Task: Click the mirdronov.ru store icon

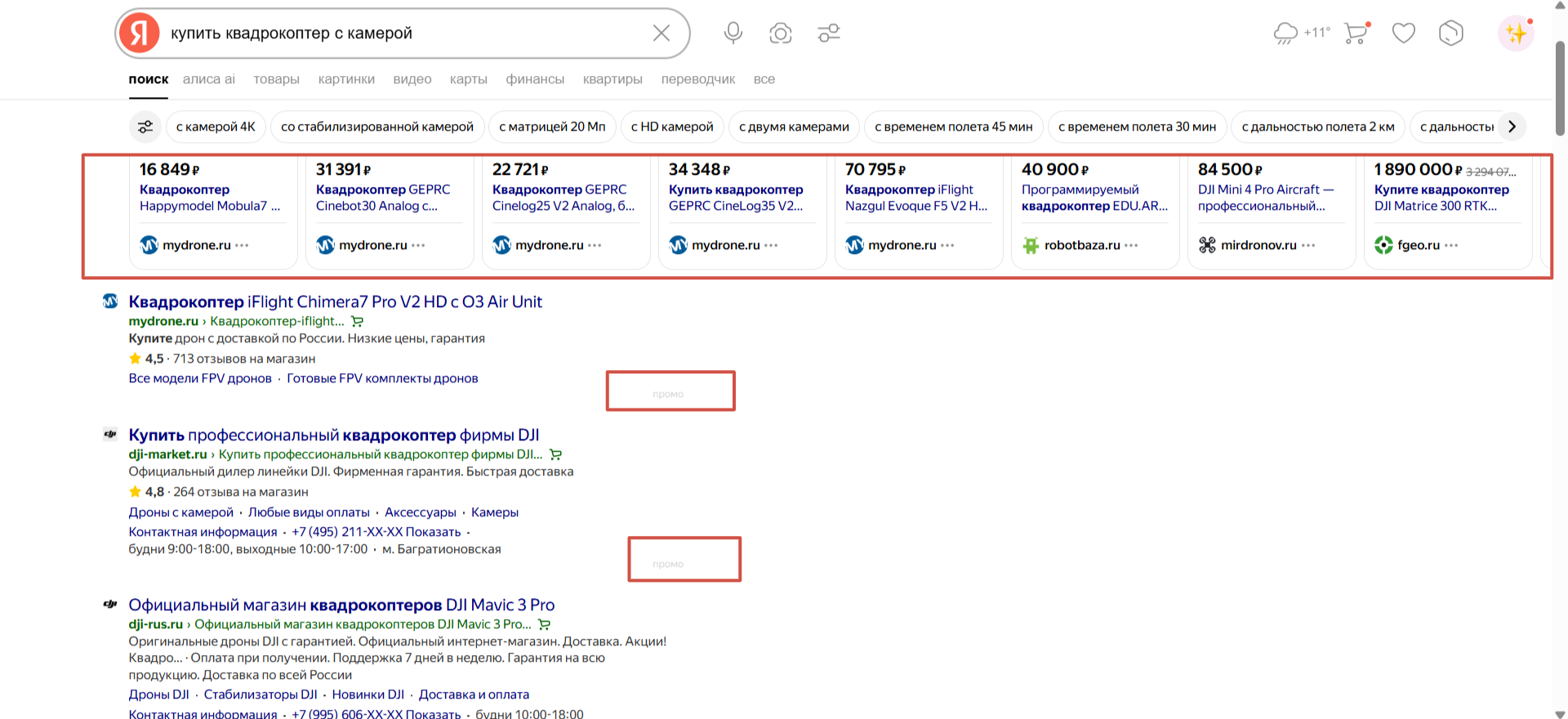Action: (x=1207, y=245)
